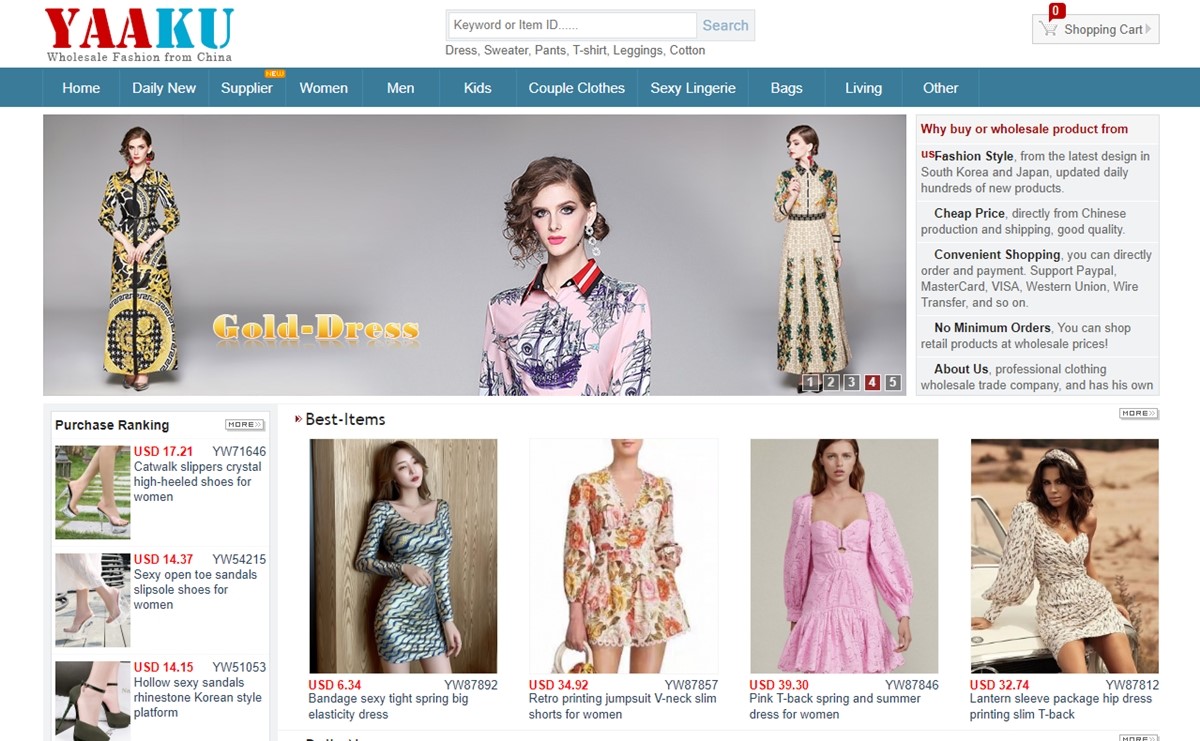Click the keyword or item ID field
This screenshot has width=1200, height=741.
(571, 25)
